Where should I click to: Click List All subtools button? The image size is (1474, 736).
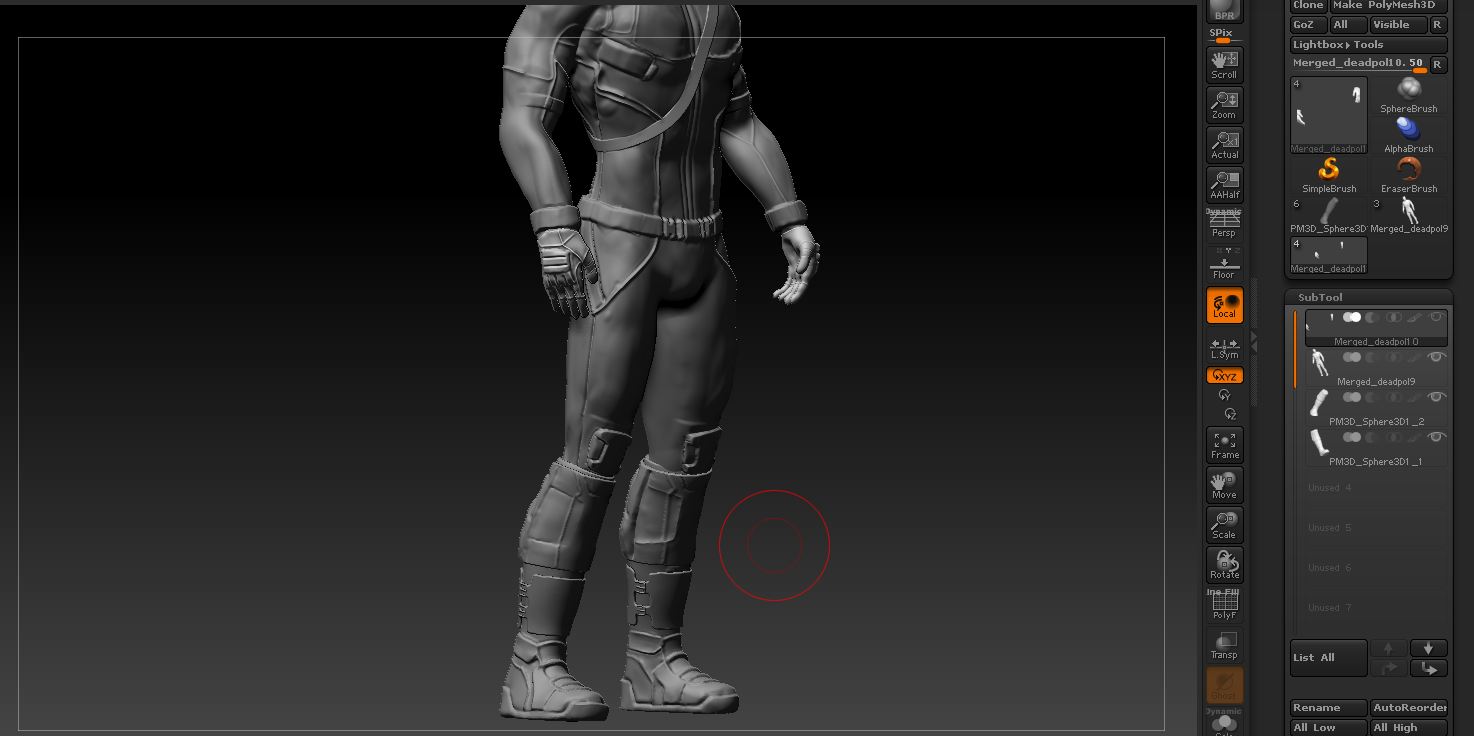(x=1328, y=658)
